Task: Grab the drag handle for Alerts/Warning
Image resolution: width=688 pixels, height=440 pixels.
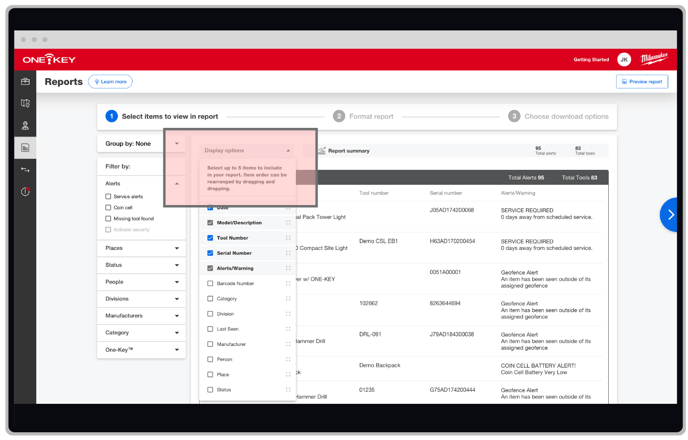Action: [x=288, y=268]
